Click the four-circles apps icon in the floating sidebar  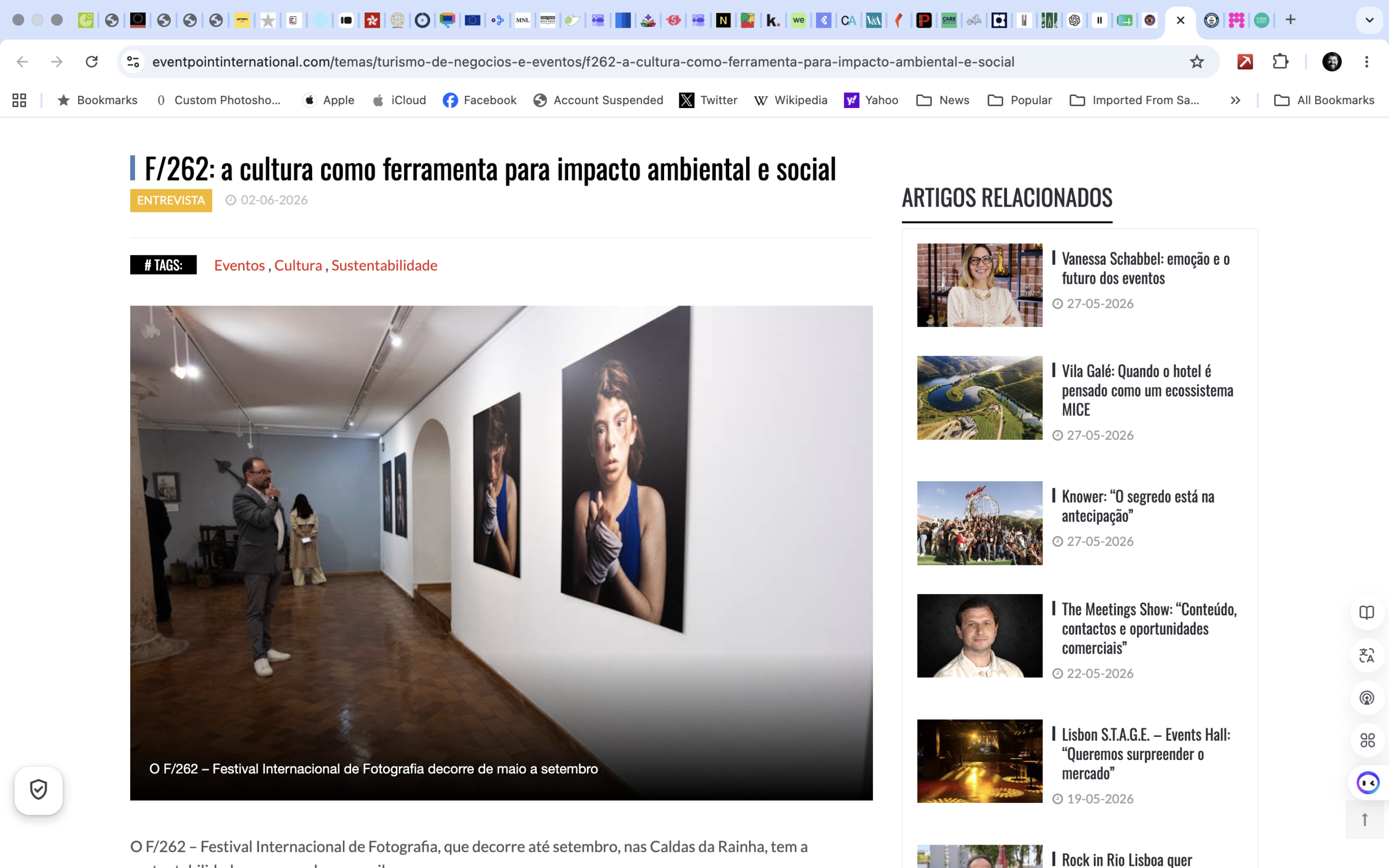click(x=1367, y=740)
